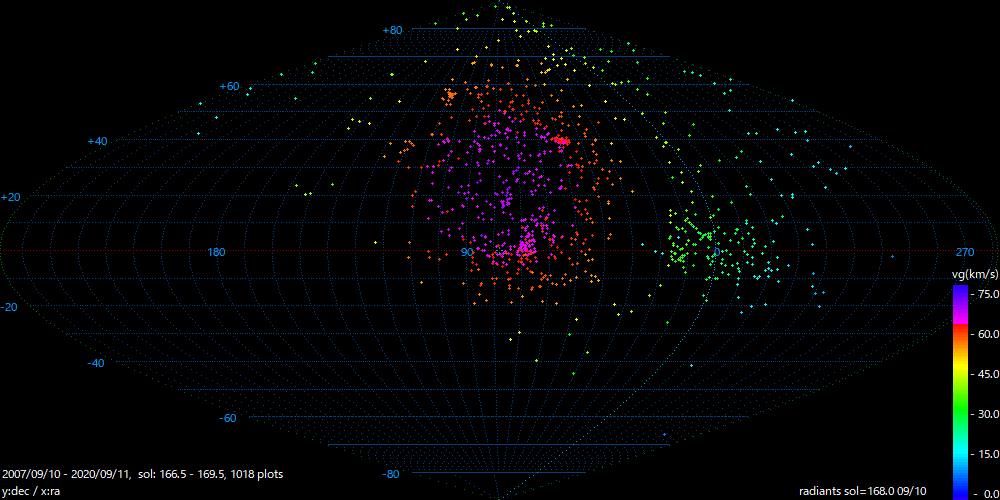Click the 270 right ascension label
The height and width of the screenshot is (500, 1000).
965,252
